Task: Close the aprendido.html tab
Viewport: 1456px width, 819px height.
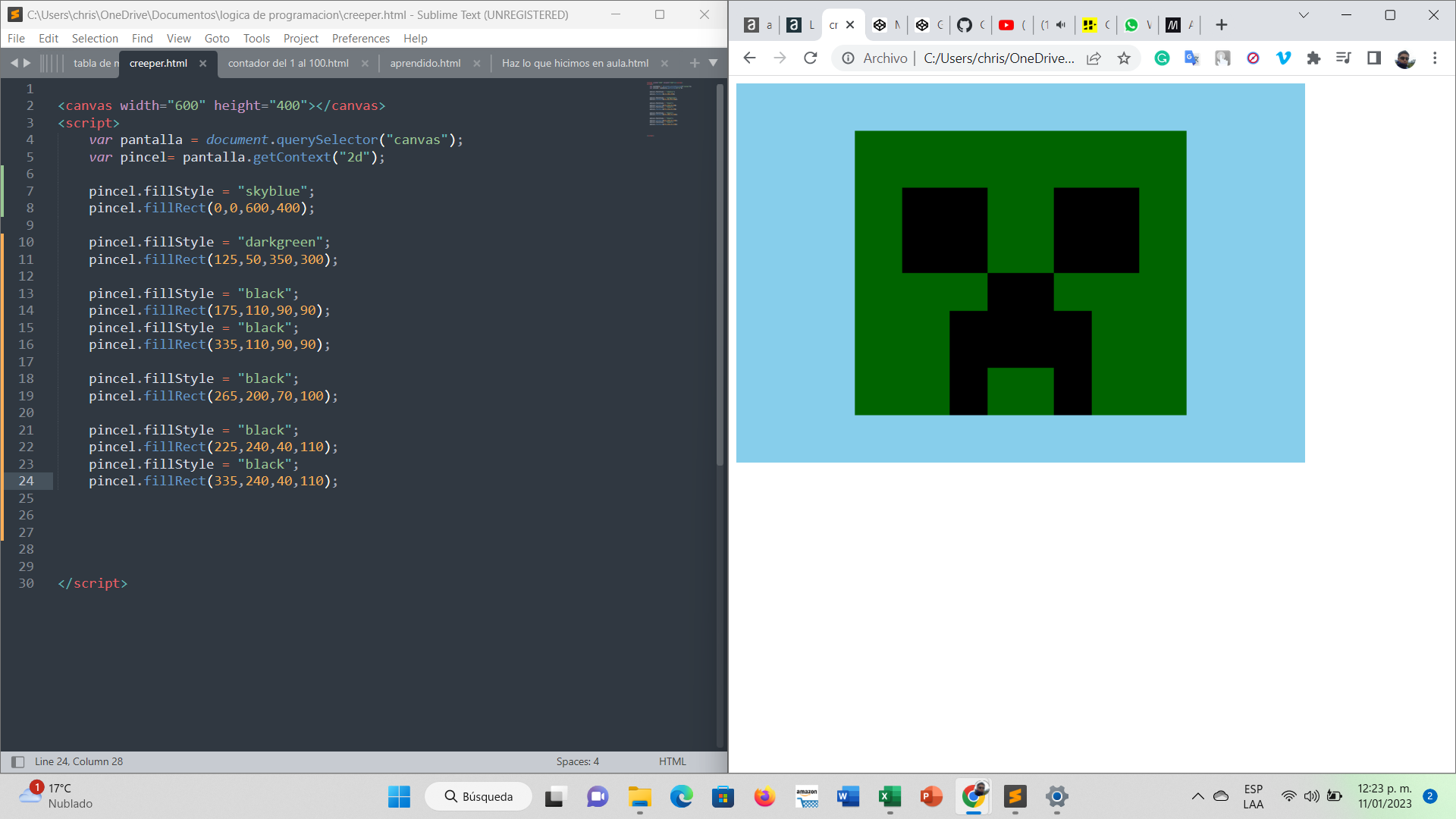Action: (x=476, y=64)
